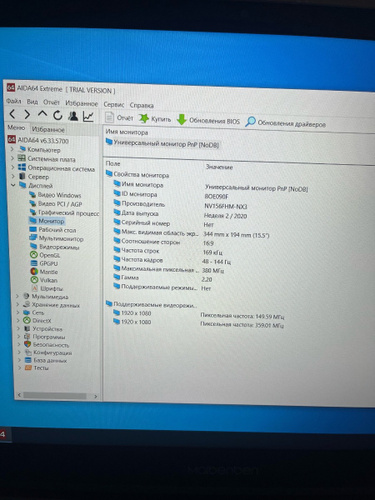Click the Up level arrow icon
375x500 pixels.
[42, 114]
